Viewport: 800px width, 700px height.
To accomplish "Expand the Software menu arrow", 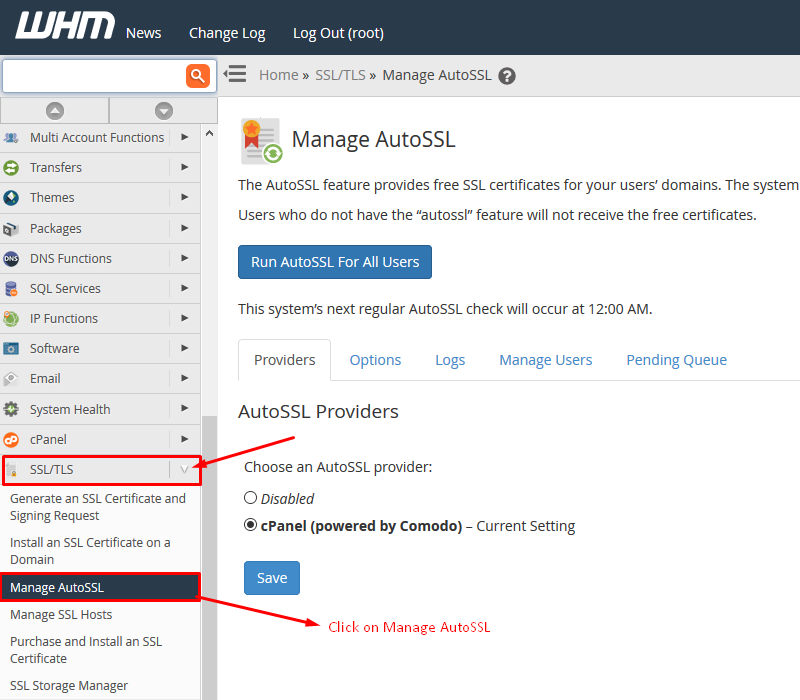I will click(184, 349).
